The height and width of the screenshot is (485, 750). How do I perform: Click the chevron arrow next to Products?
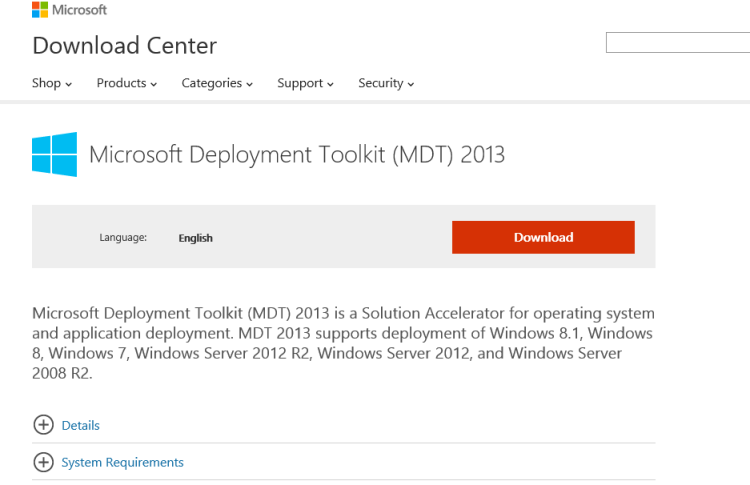coord(154,84)
